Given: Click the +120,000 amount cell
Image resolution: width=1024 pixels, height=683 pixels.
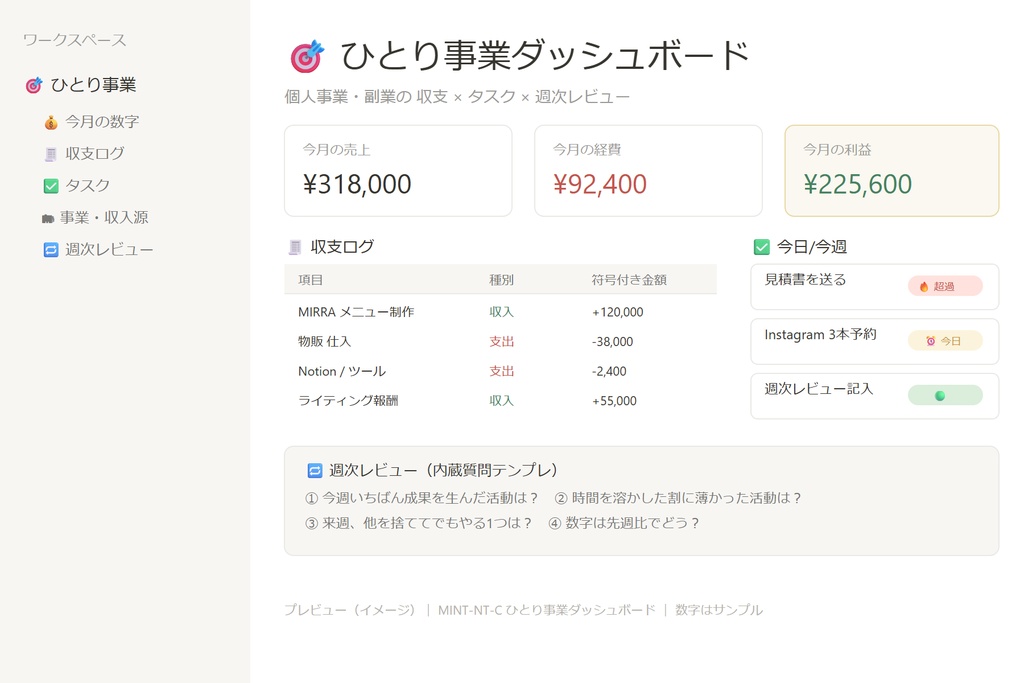Looking at the screenshot, I should coord(618,312).
